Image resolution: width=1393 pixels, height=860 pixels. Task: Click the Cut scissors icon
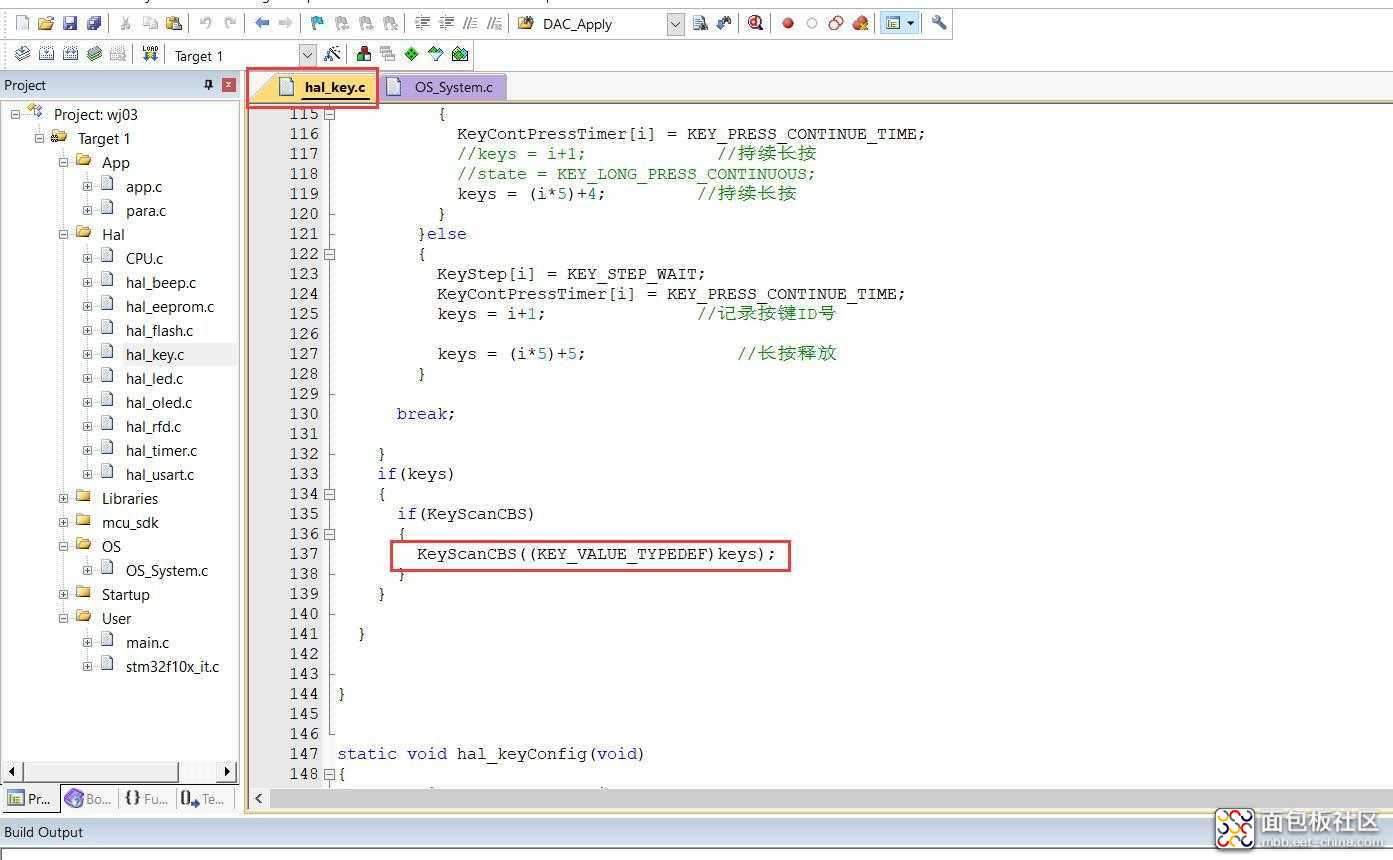click(126, 23)
